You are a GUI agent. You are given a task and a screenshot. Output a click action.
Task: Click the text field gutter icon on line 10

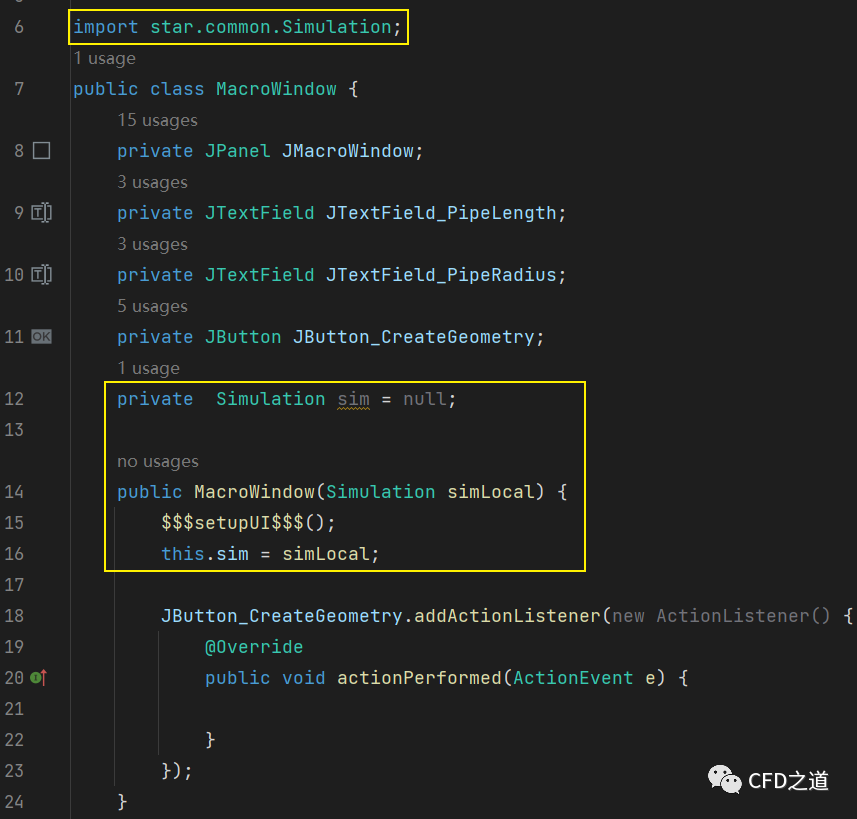(x=42, y=274)
